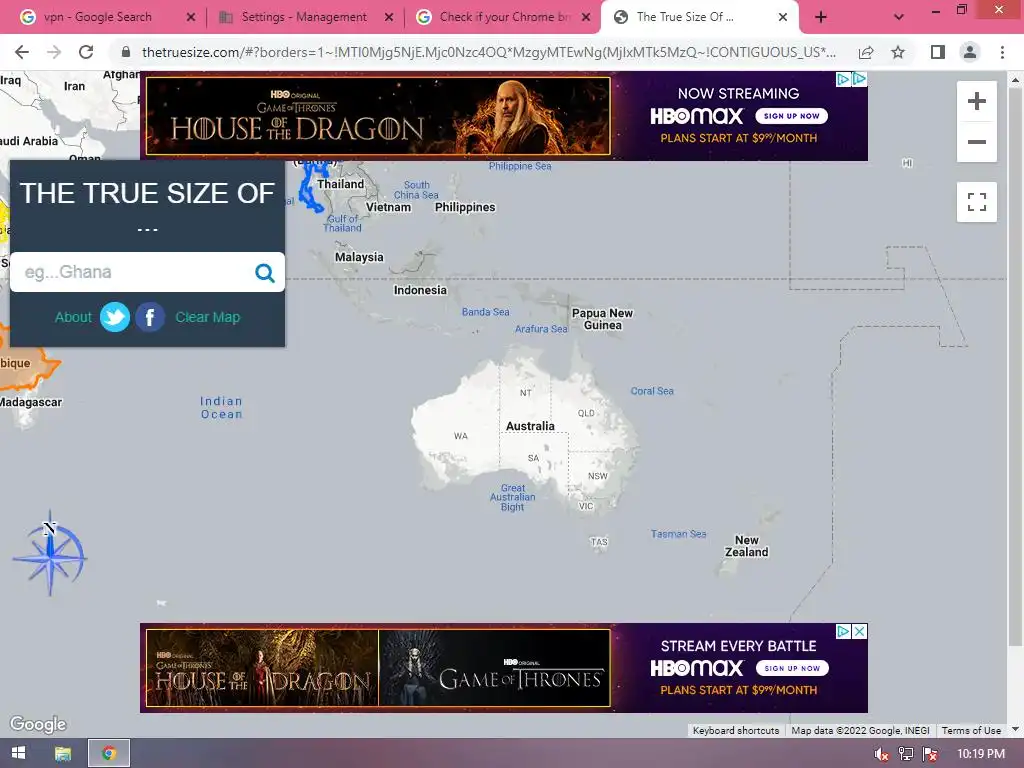The height and width of the screenshot is (768, 1024).
Task: Reload the current page
Action: 86,52
